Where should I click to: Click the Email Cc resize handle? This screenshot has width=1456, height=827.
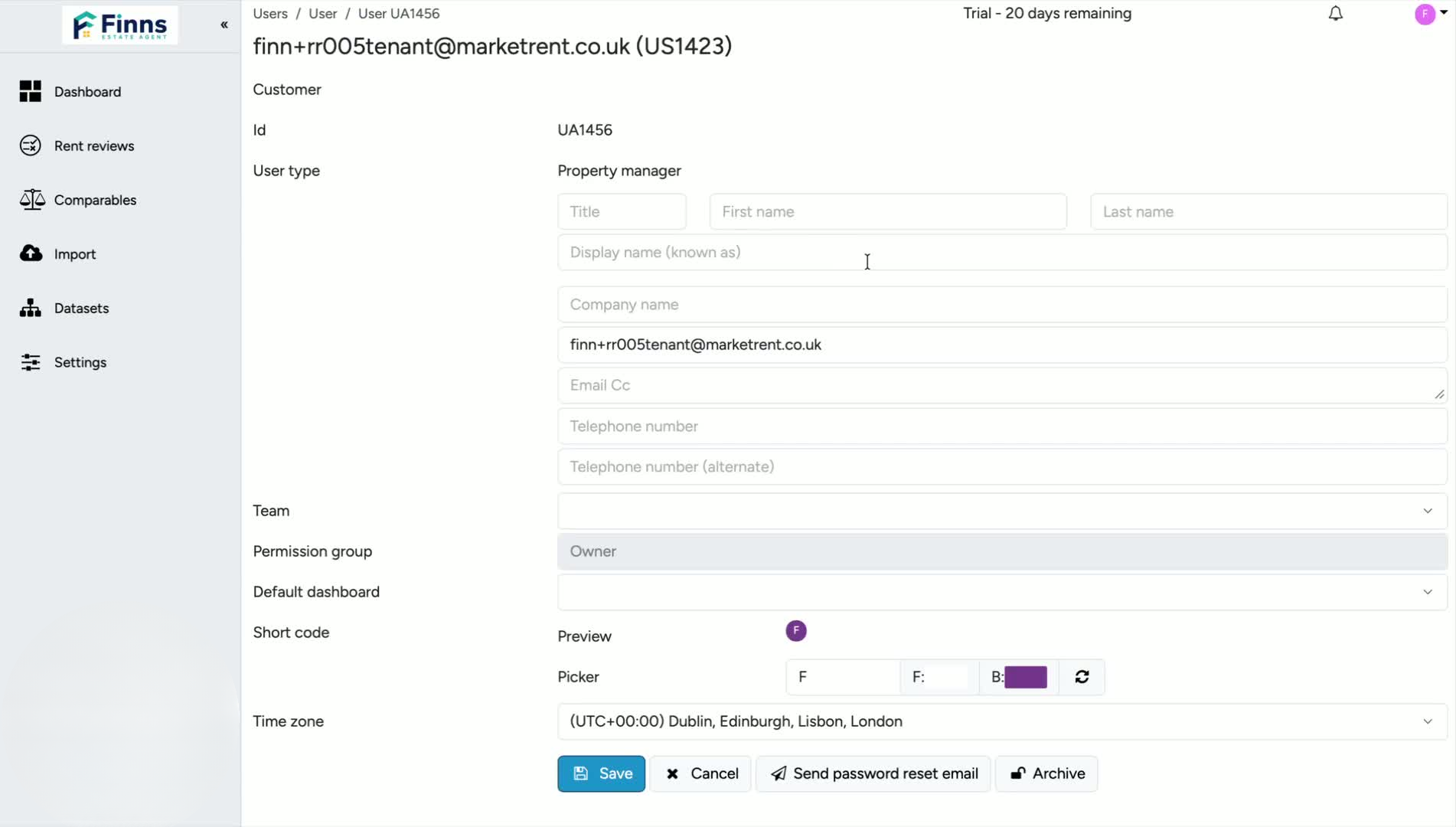coord(1439,394)
